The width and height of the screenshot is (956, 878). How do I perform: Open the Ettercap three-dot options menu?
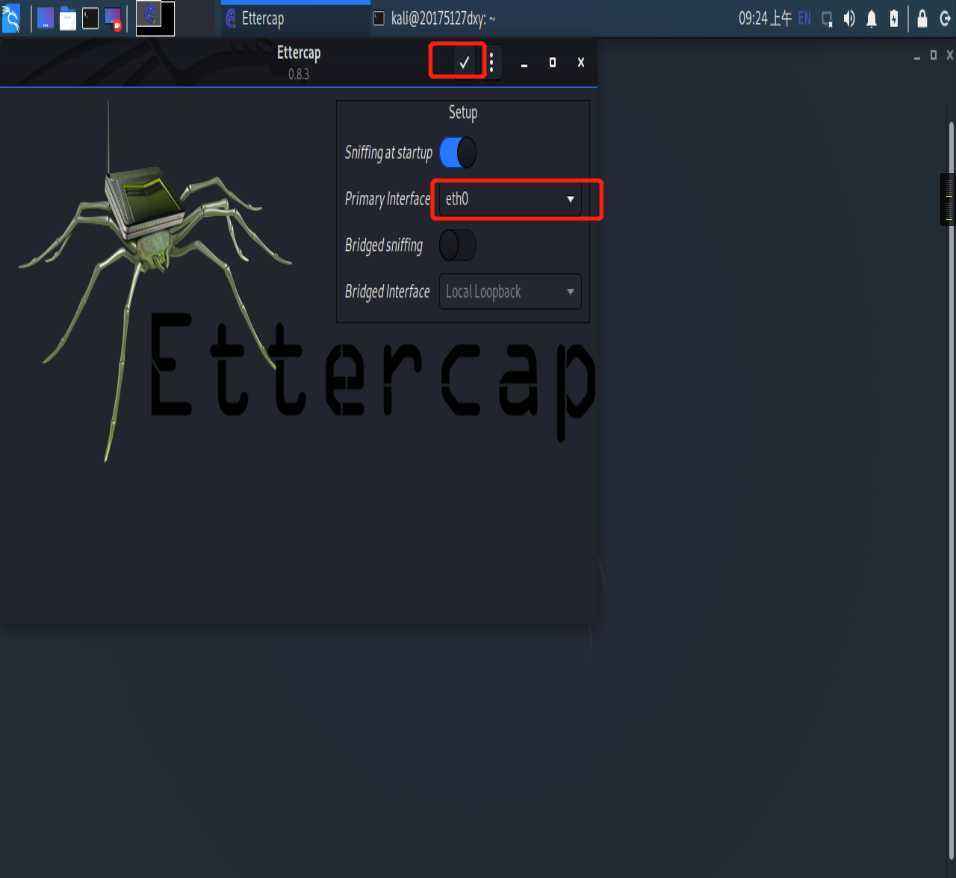click(491, 62)
